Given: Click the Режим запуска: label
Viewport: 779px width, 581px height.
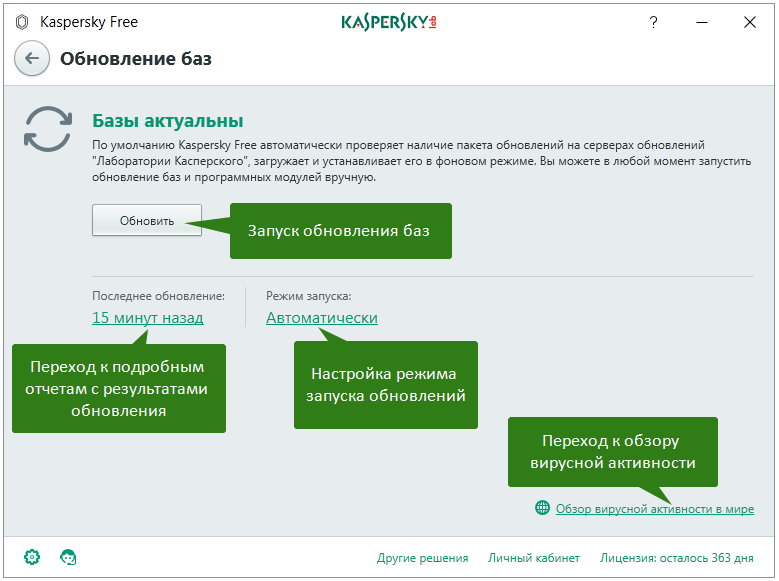Looking at the screenshot, I should (309, 296).
